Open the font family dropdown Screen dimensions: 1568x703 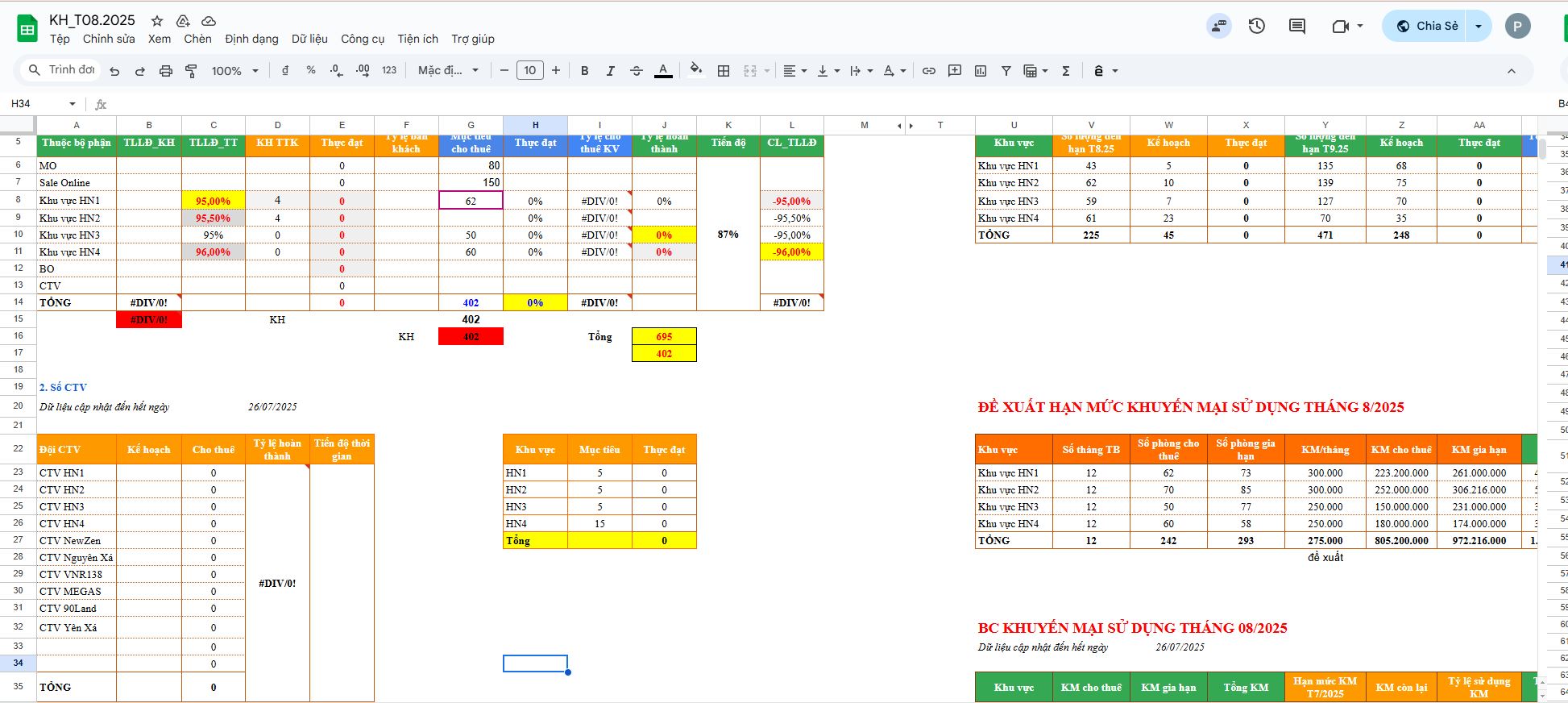[x=448, y=71]
